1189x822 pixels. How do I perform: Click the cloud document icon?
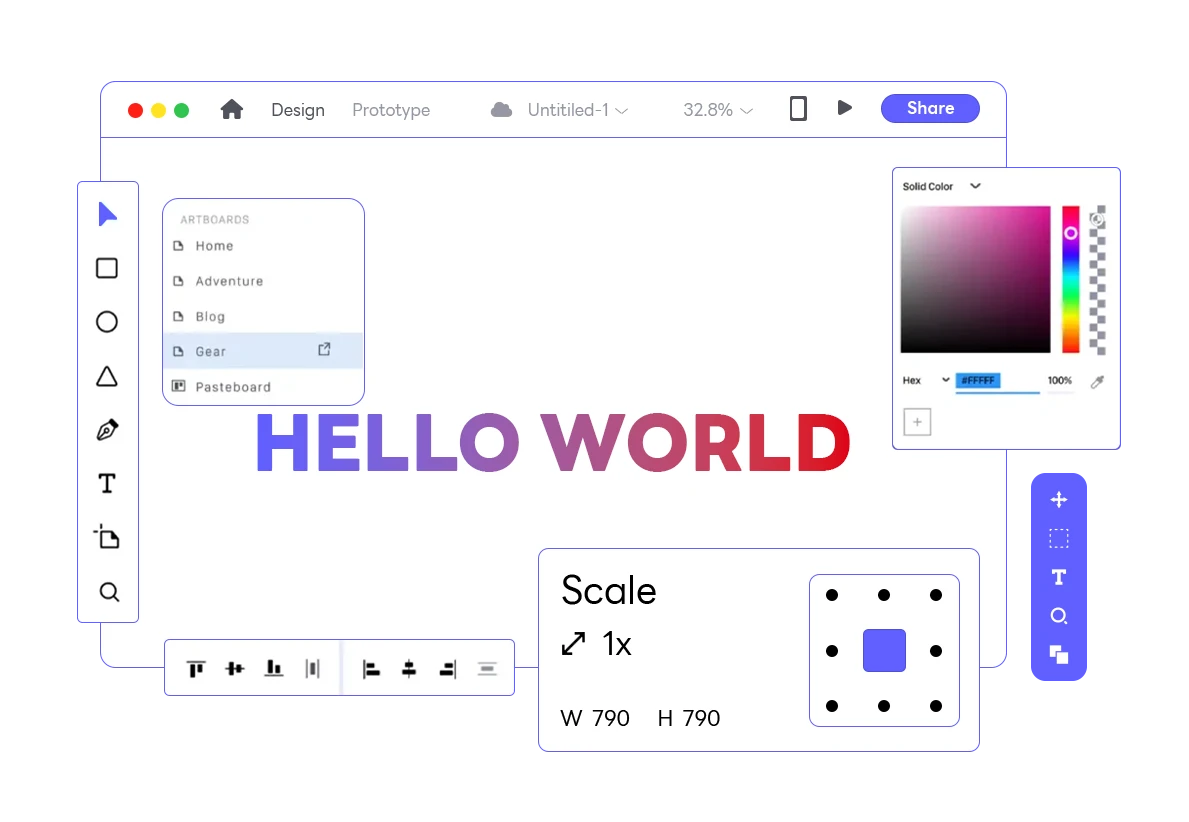point(501,110)
